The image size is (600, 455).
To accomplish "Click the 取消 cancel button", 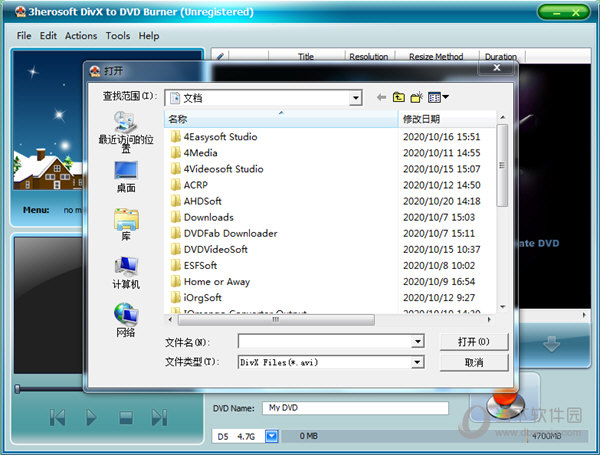I will click(474, 362).
